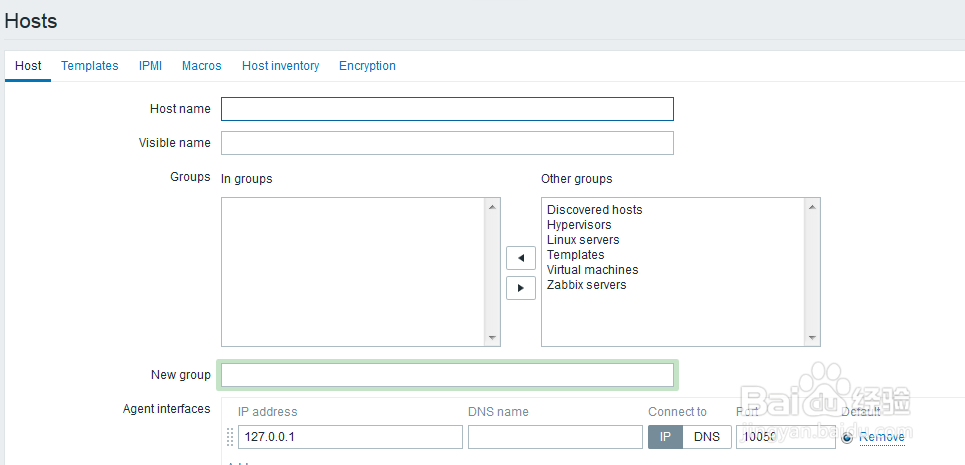Click the Remove link for agent interface
Image resolution: width=965 pixels, height=465 pixels.
tap(881, 437)
